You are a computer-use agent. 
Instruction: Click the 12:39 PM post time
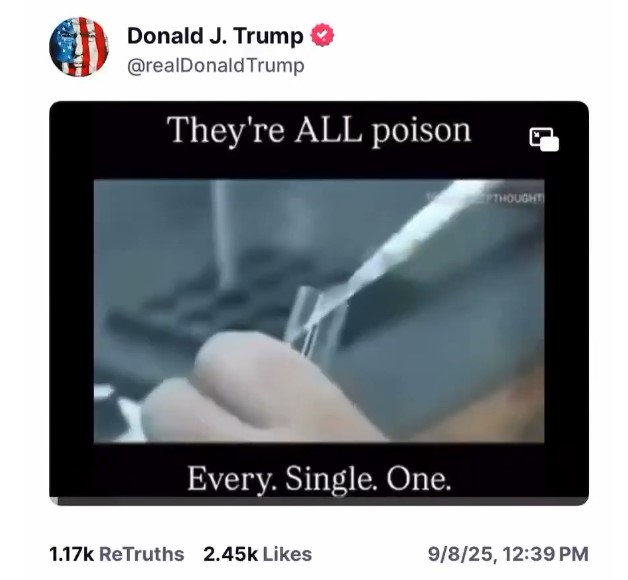click(x=545, y=554)
